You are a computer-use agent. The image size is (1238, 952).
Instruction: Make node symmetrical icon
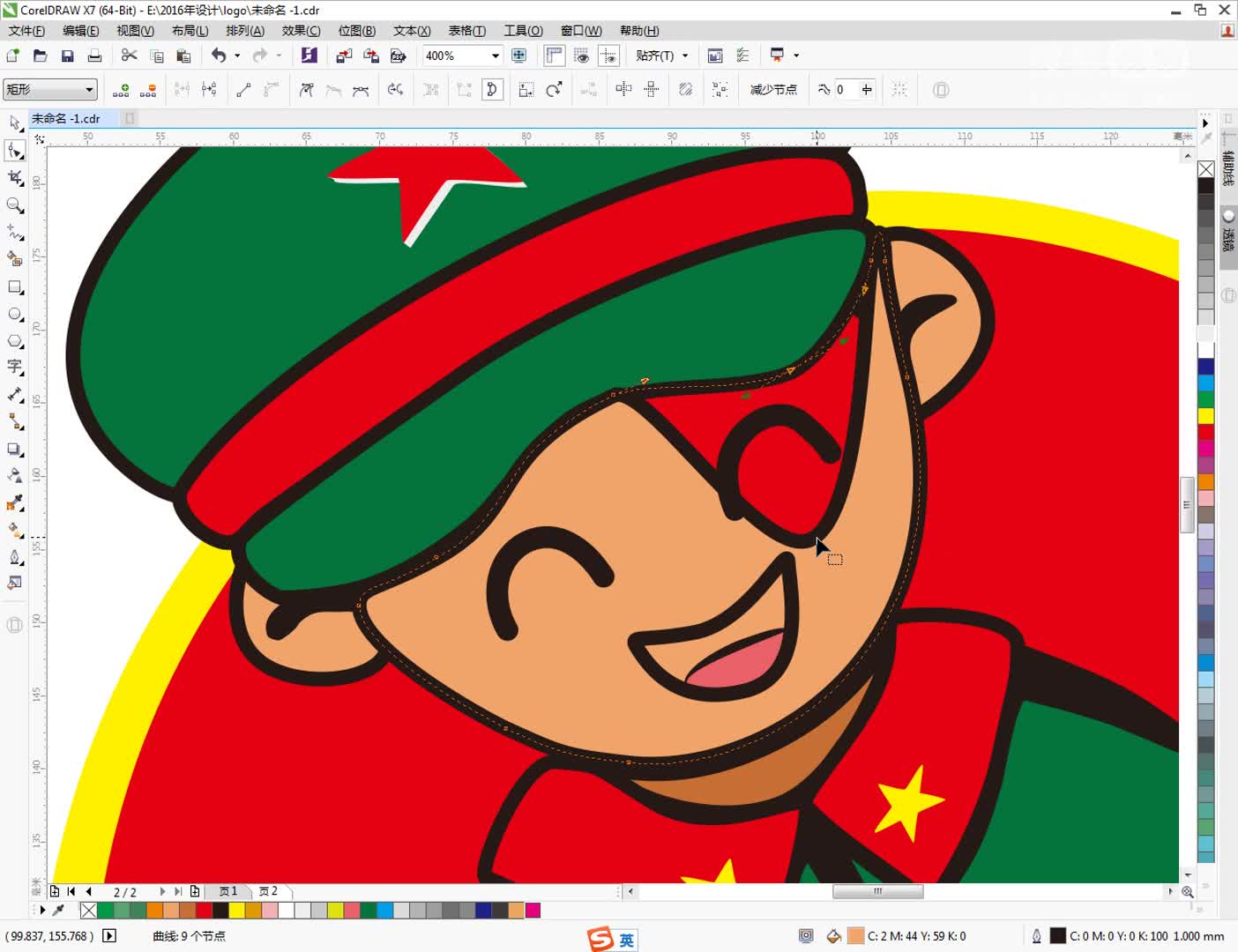[x=361, y=90]
